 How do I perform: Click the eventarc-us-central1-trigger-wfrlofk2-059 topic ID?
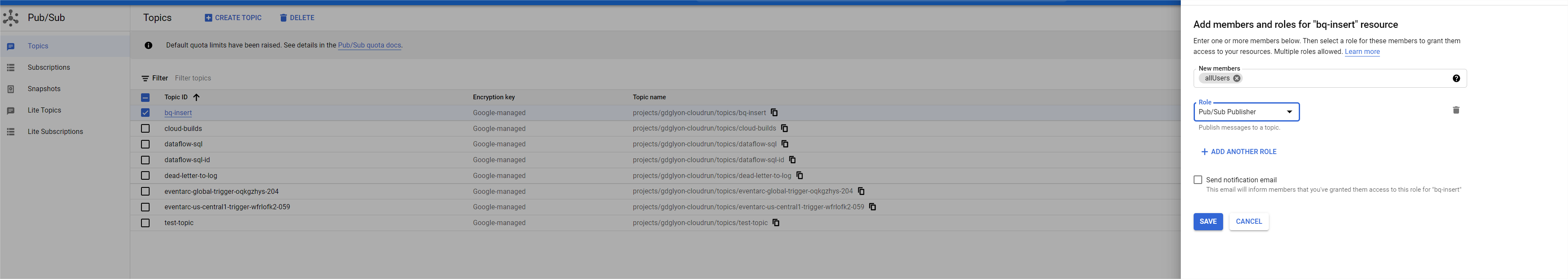tap(227, 207)
